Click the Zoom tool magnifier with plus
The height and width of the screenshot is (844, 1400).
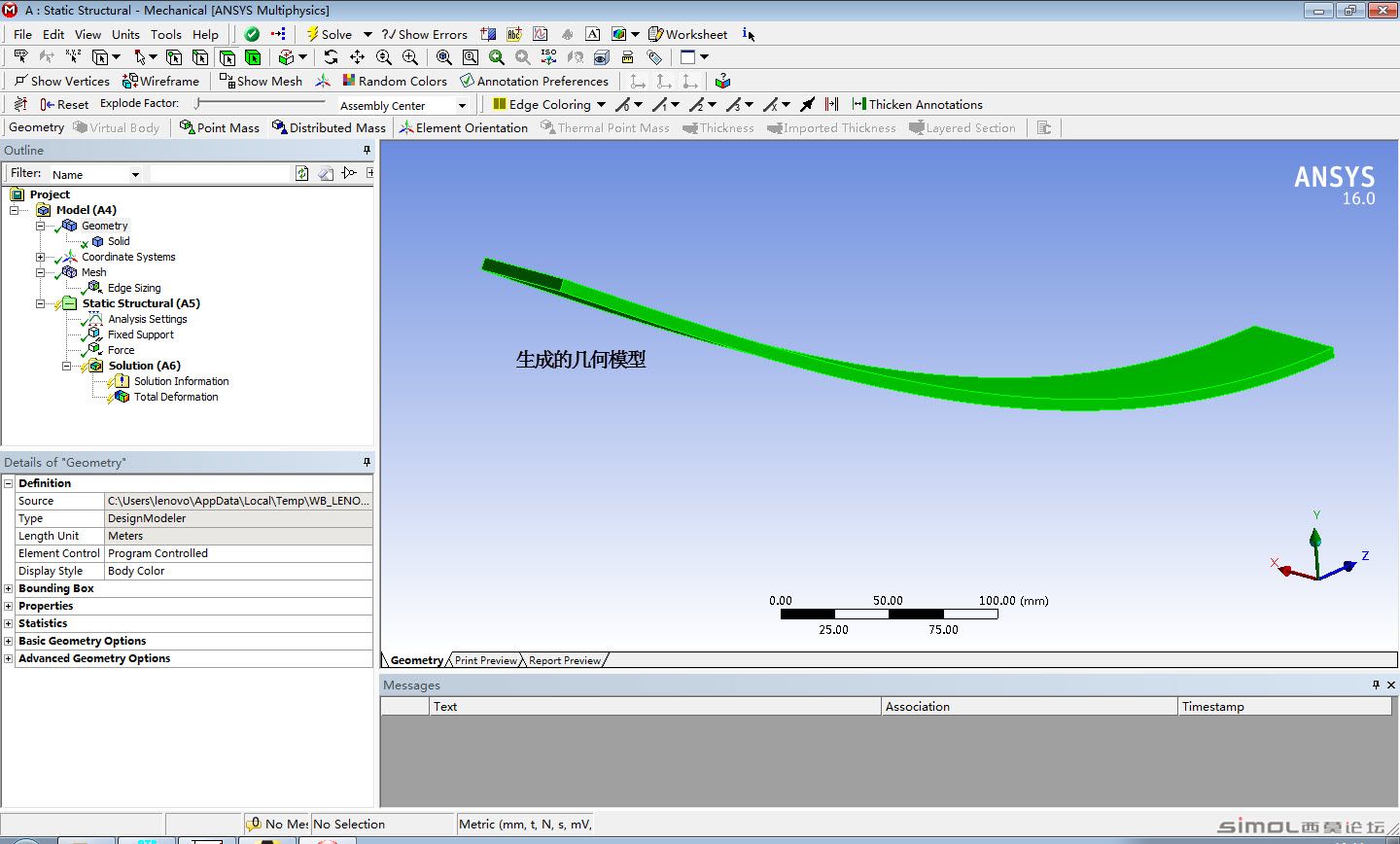click(x=384, y=57)
